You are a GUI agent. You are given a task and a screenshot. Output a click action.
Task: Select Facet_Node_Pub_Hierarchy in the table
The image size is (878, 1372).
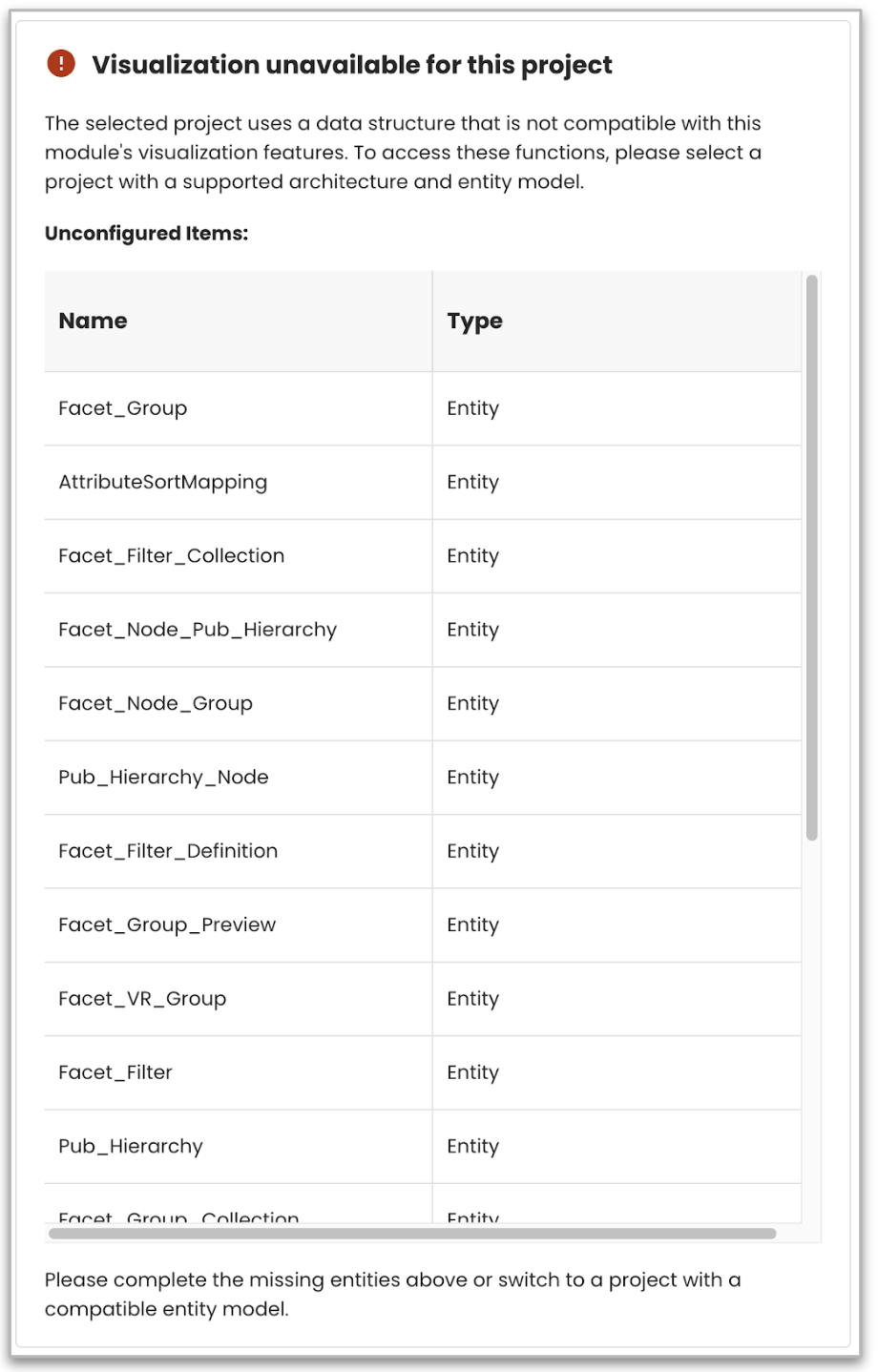[198, 630]
